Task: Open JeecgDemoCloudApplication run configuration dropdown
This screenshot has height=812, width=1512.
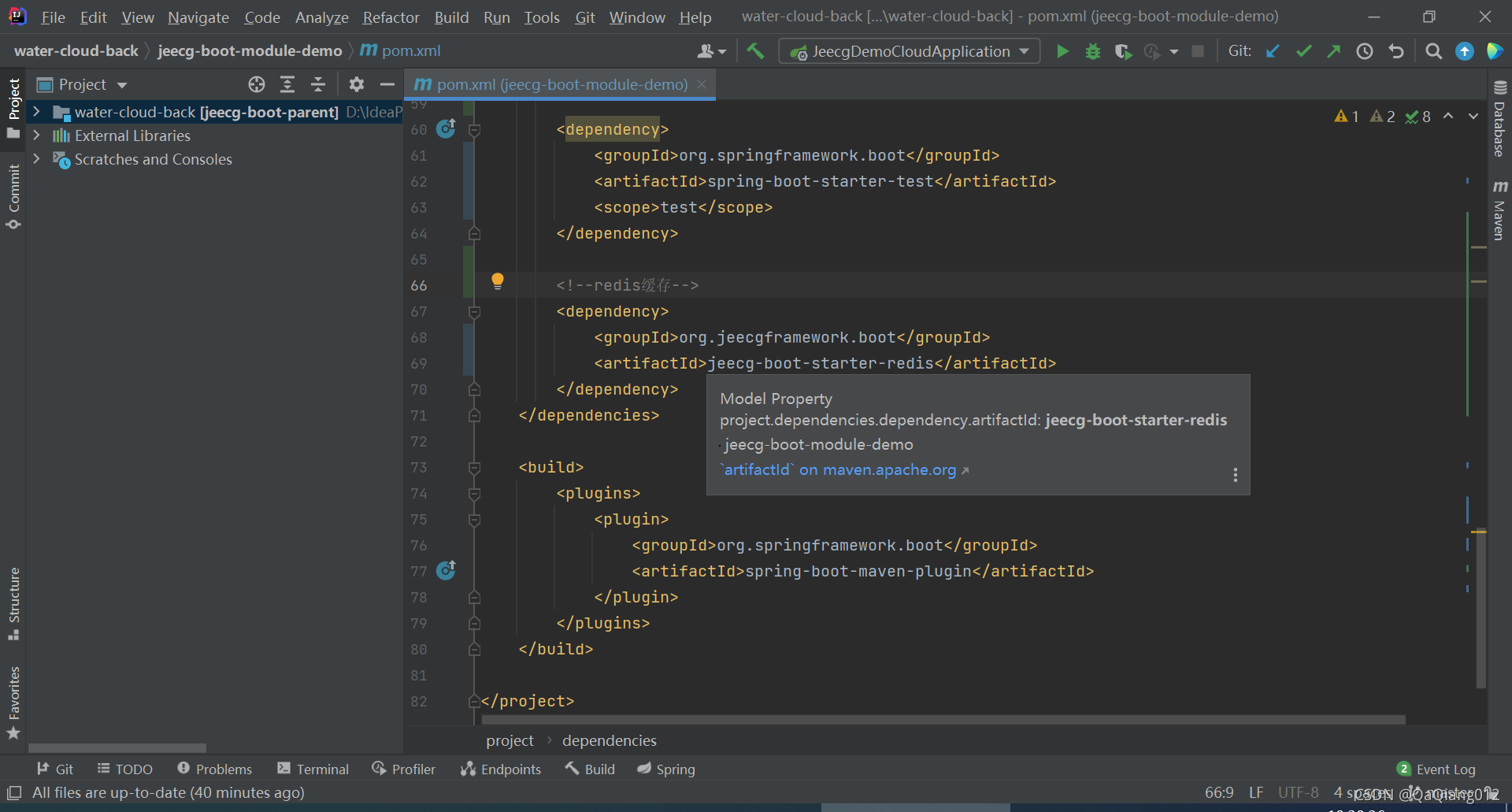Action: pyautogui.click(x=910, y=51)
